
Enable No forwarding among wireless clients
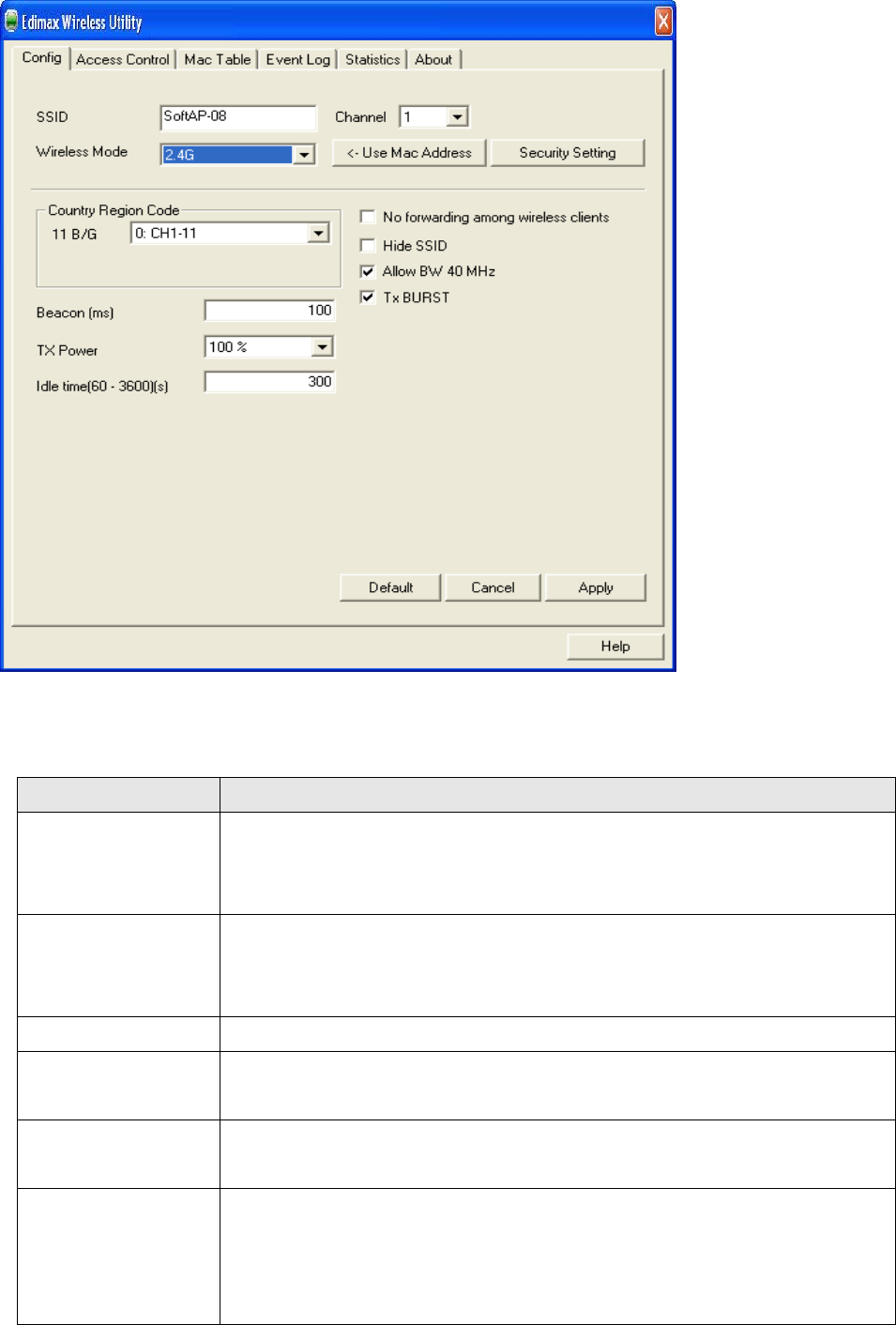point(368,217)
